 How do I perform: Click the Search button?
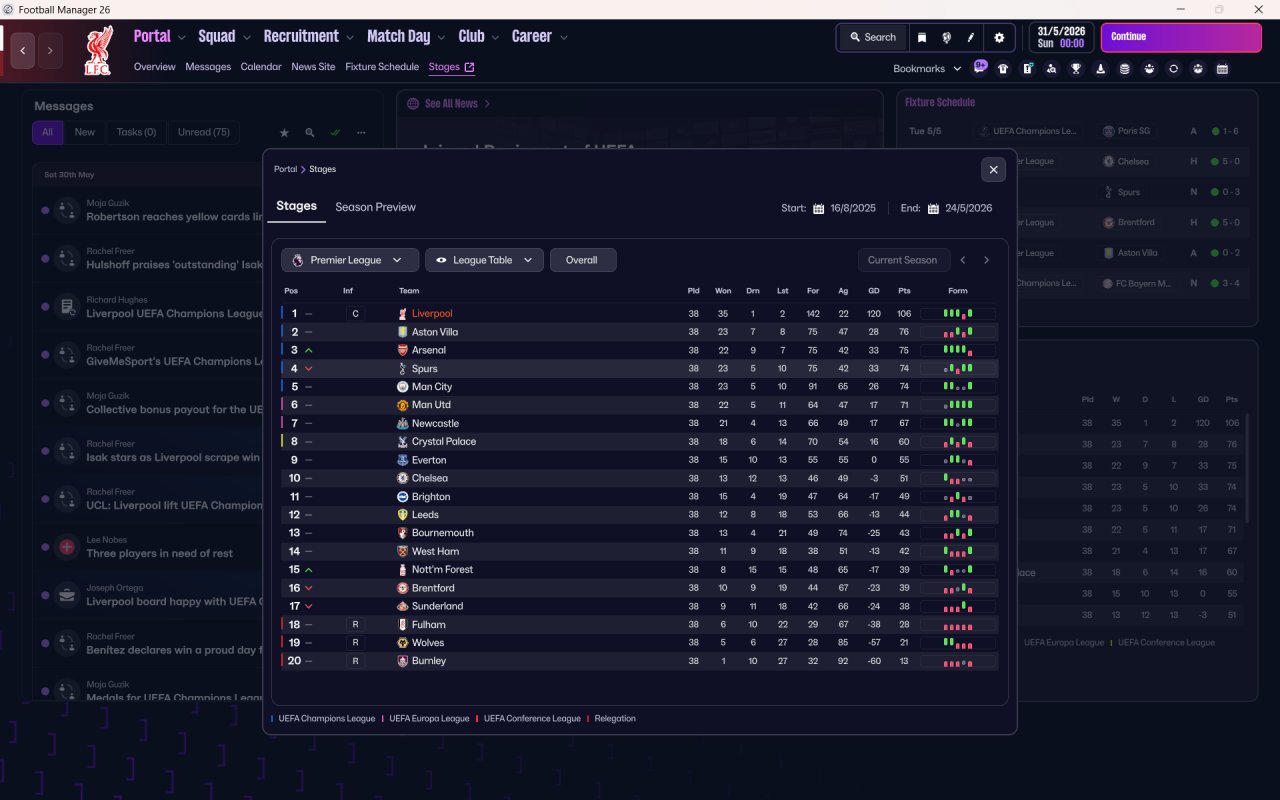pos(873,38)
